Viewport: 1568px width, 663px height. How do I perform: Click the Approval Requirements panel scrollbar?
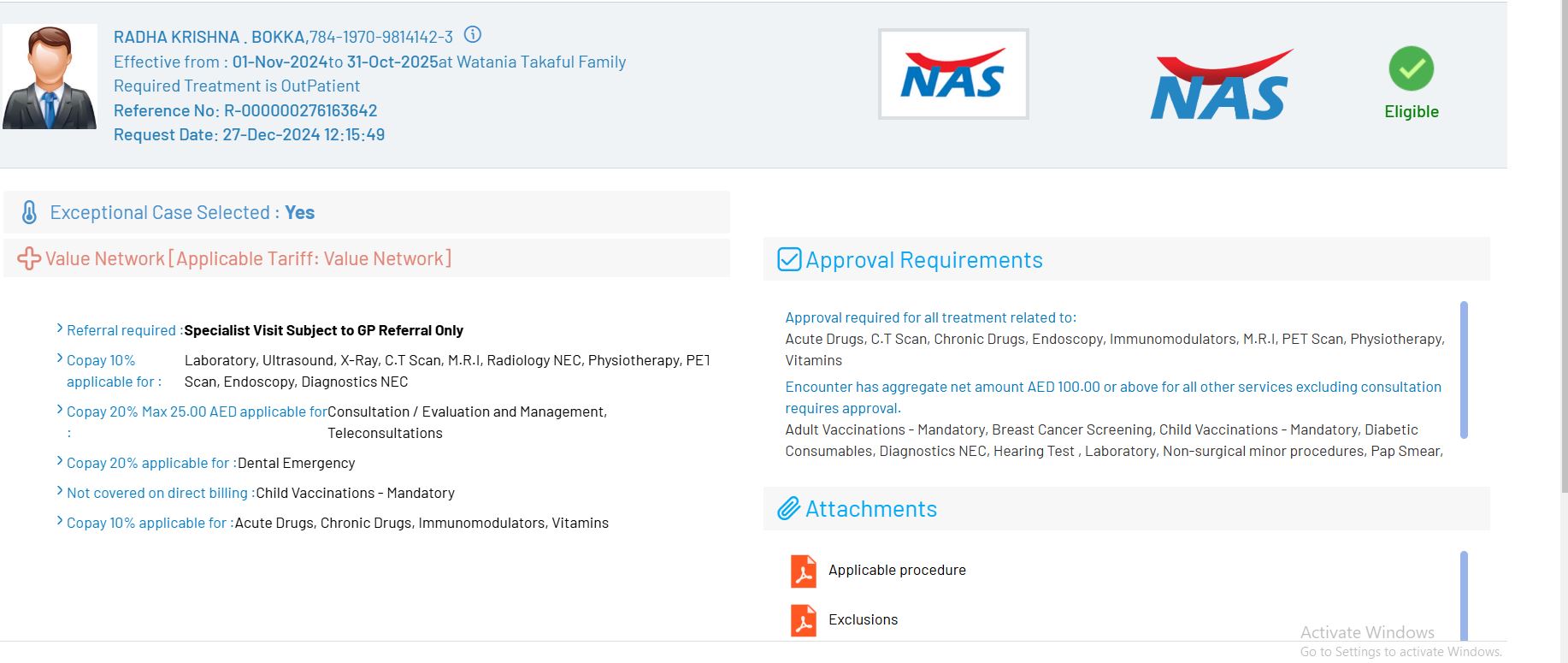point(1464,370)
